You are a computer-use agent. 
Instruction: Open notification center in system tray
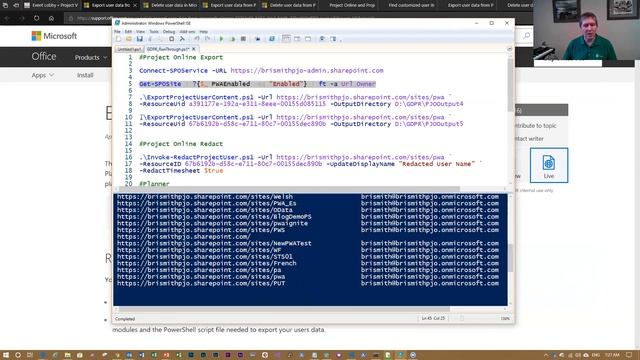coord(629,355)
